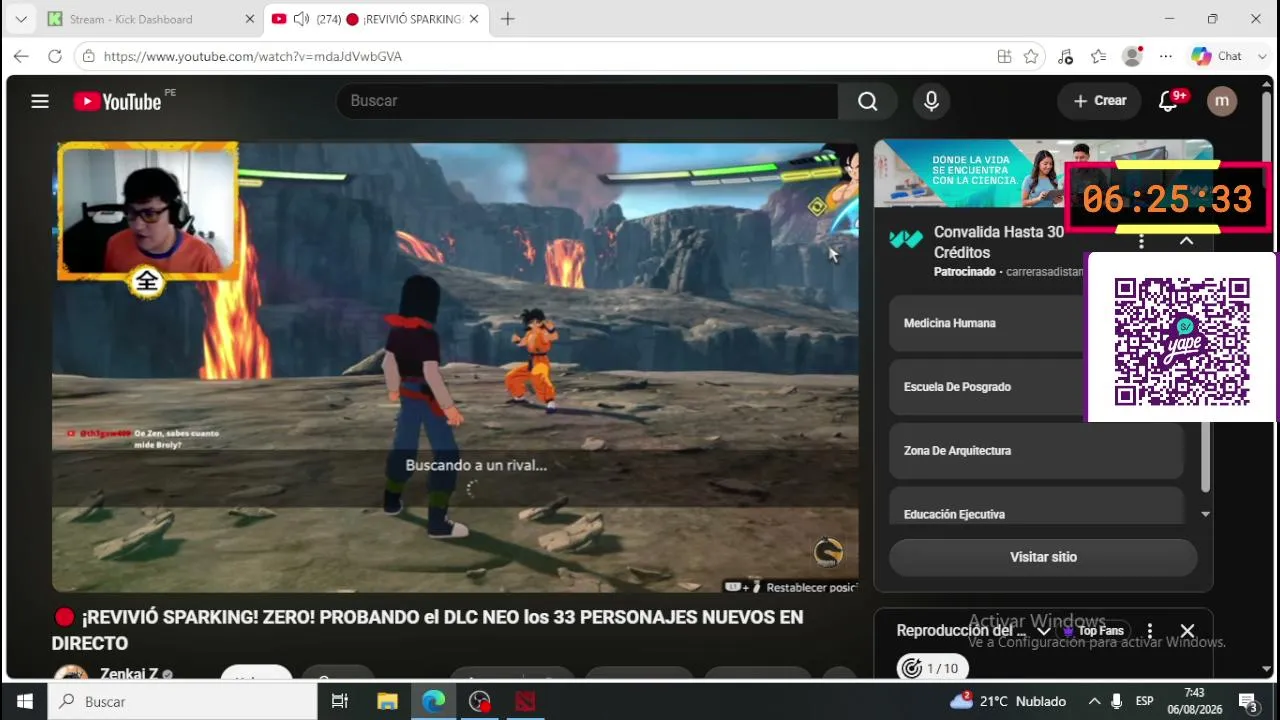Image resolution: width=1280 pixels, height=720 pixels.
Task: Open the Edge favorites list
Action: coord(1099,57)
